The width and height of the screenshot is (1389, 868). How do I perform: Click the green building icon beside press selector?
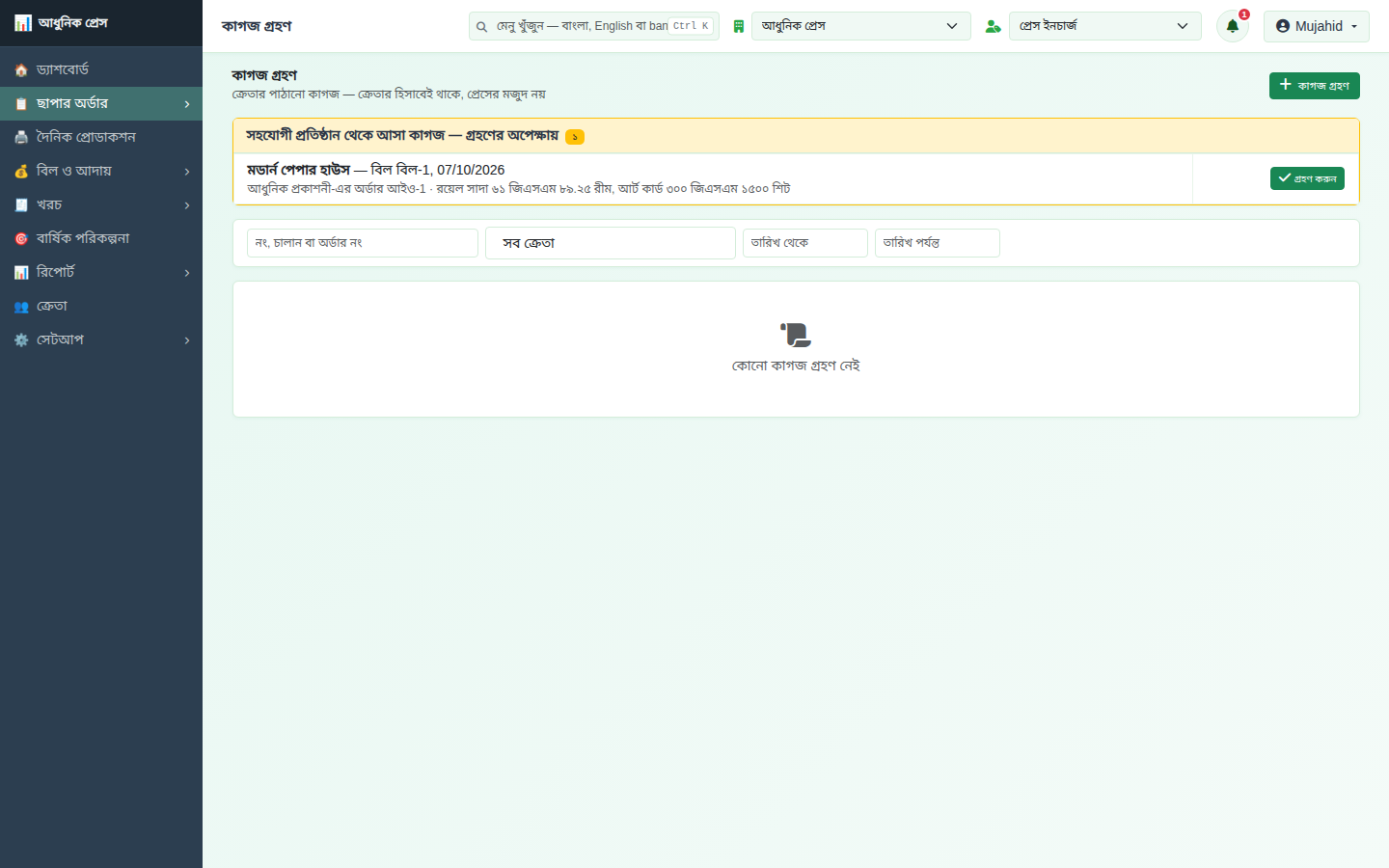(x=739, y=26)
